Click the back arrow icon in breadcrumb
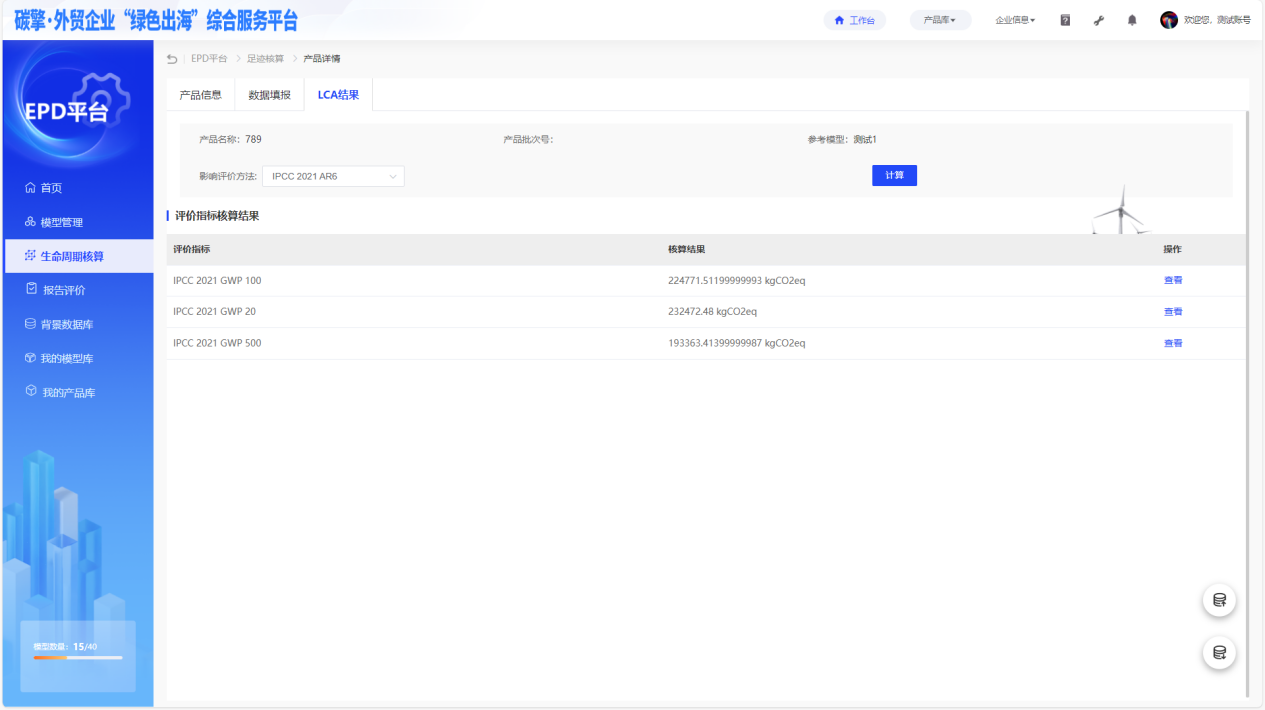The image size is (1265, 710). click(172, 59)
